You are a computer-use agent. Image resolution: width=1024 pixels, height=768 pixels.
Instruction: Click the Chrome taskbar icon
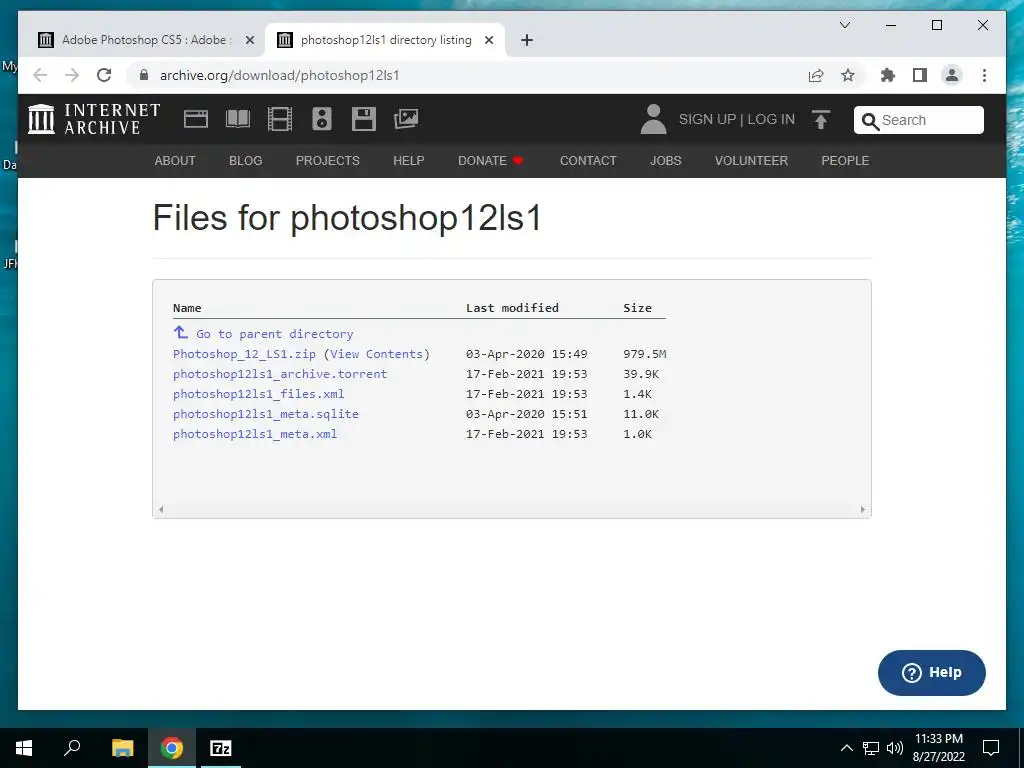pyautogui.click(x=172, y=748)
